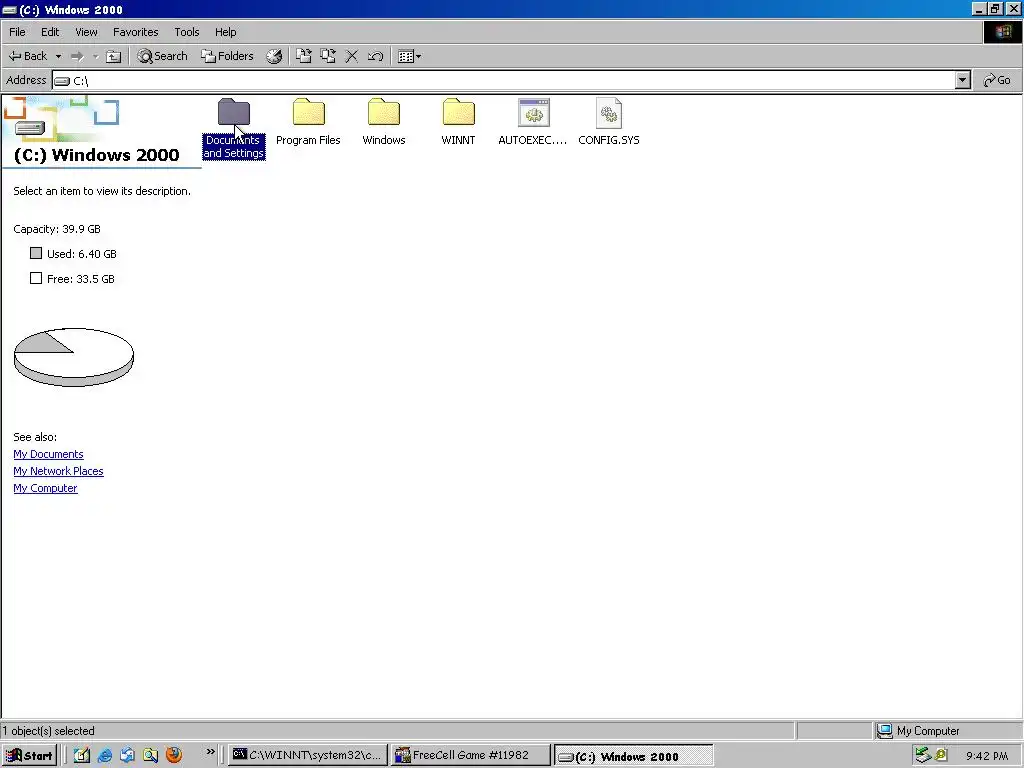Click the drive icon in the address bar
This screenshot has height=768, width=1024.
63,81
